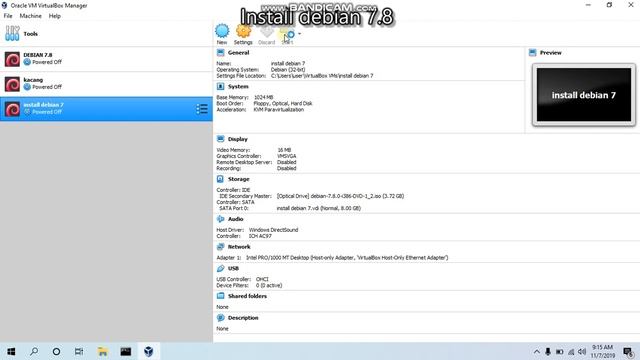
Task: Open the Network settings heading link
Action: click(x=239, y=247)
